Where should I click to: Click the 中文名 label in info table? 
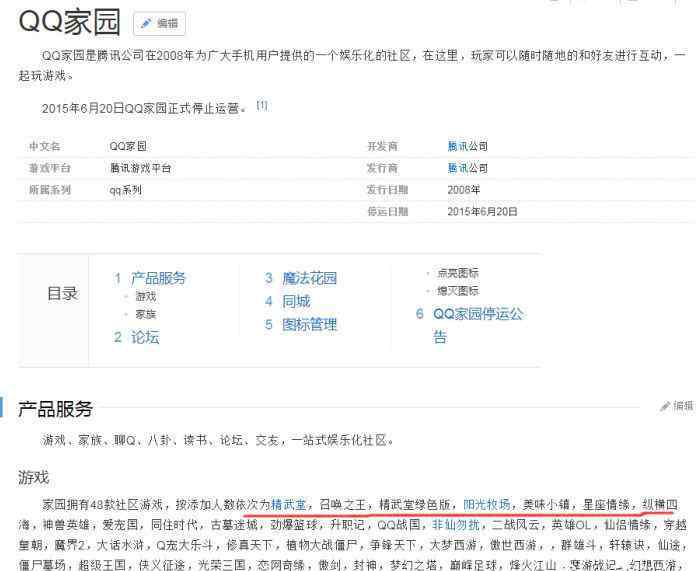45,146
